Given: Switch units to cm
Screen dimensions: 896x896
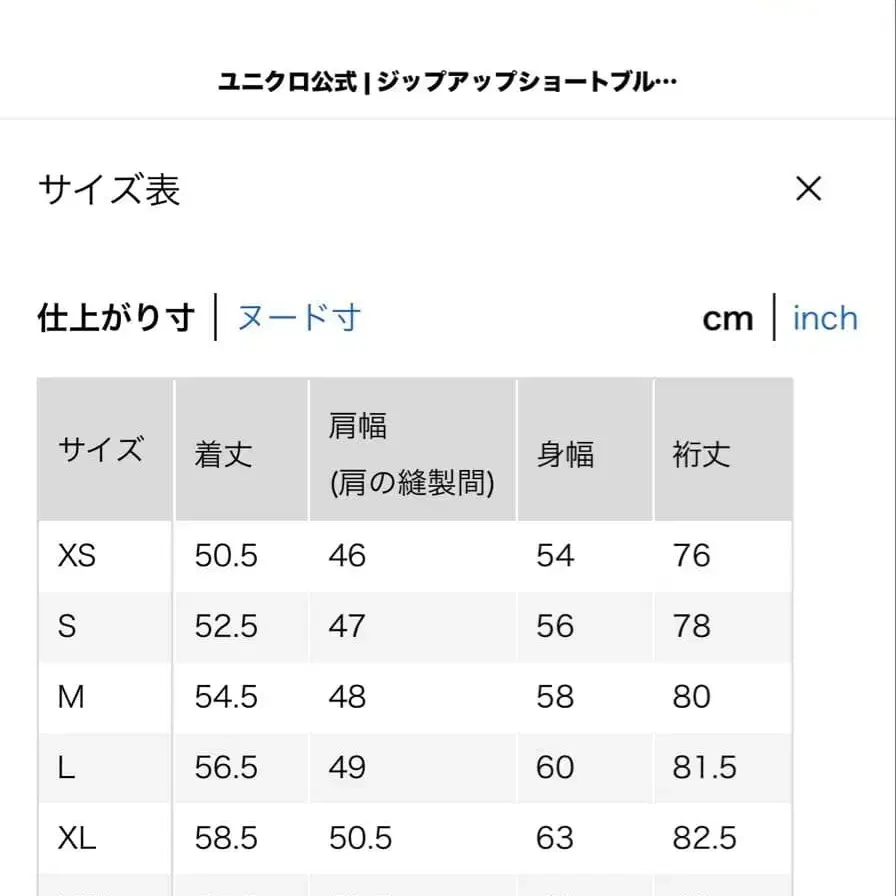Looking at the screenshot, I should coord(727,317).
